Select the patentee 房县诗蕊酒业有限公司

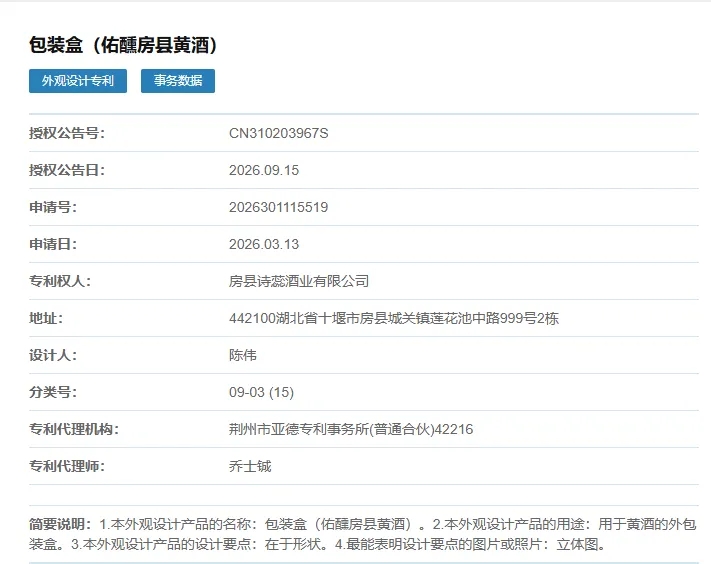tap(299, 281)
